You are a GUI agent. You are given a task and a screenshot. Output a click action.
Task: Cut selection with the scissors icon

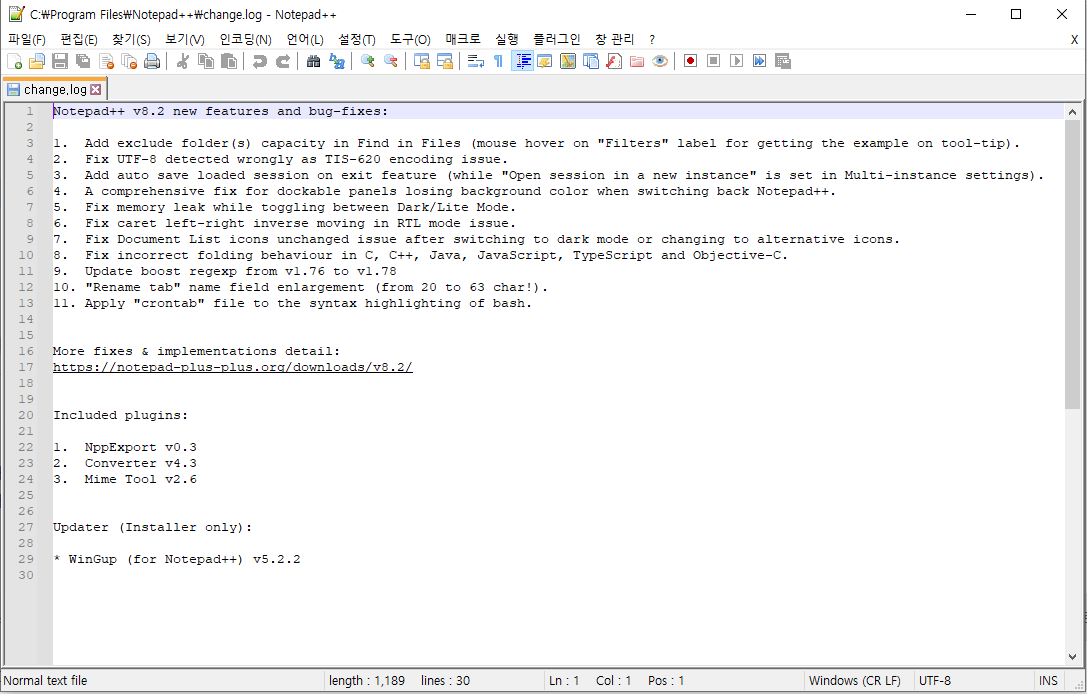pyautogui.click(x=183, y=61)
